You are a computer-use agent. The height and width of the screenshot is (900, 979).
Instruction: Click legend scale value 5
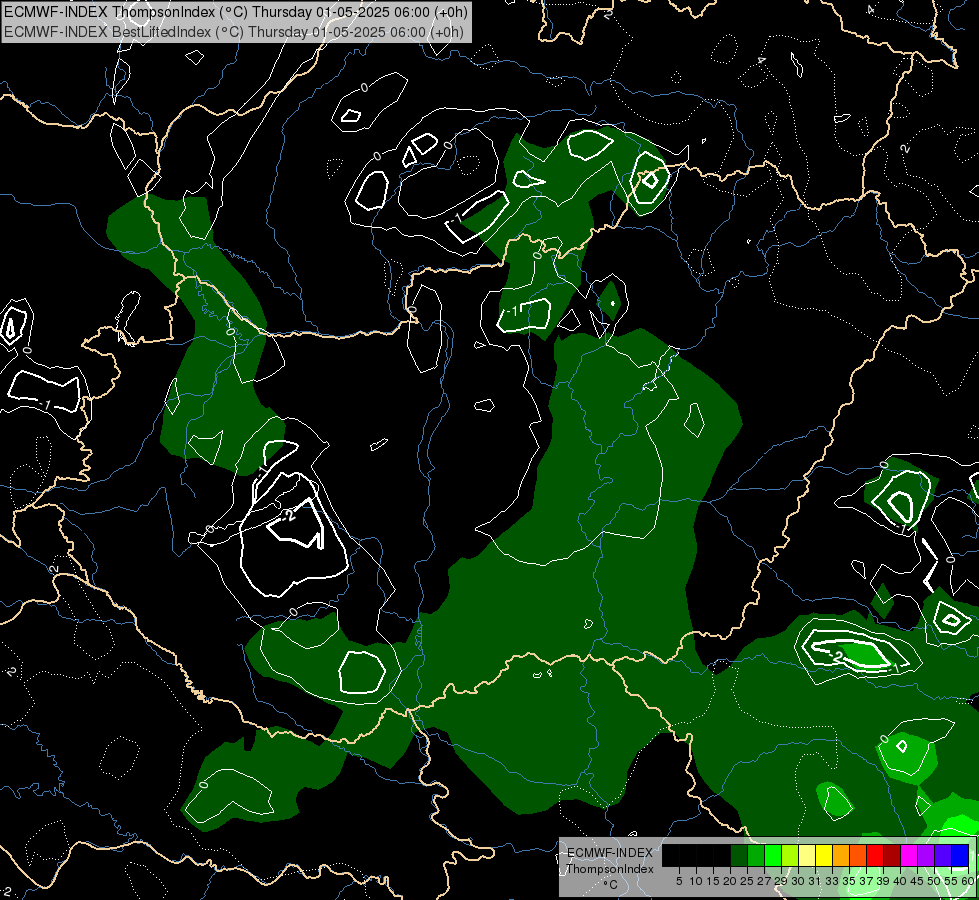[x=679, y=881]
